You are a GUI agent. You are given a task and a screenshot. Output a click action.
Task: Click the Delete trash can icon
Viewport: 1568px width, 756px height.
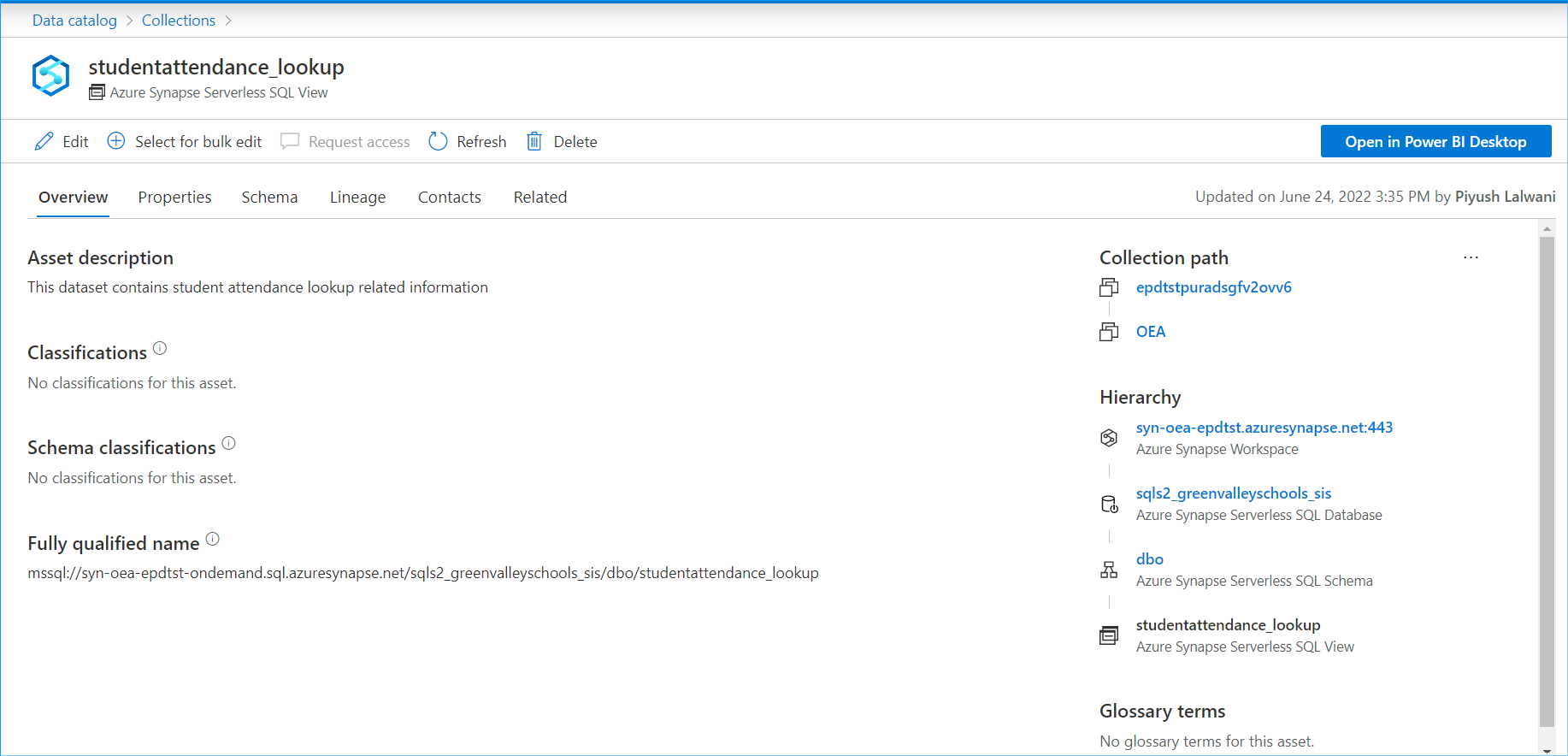click(x=534, y=141)
